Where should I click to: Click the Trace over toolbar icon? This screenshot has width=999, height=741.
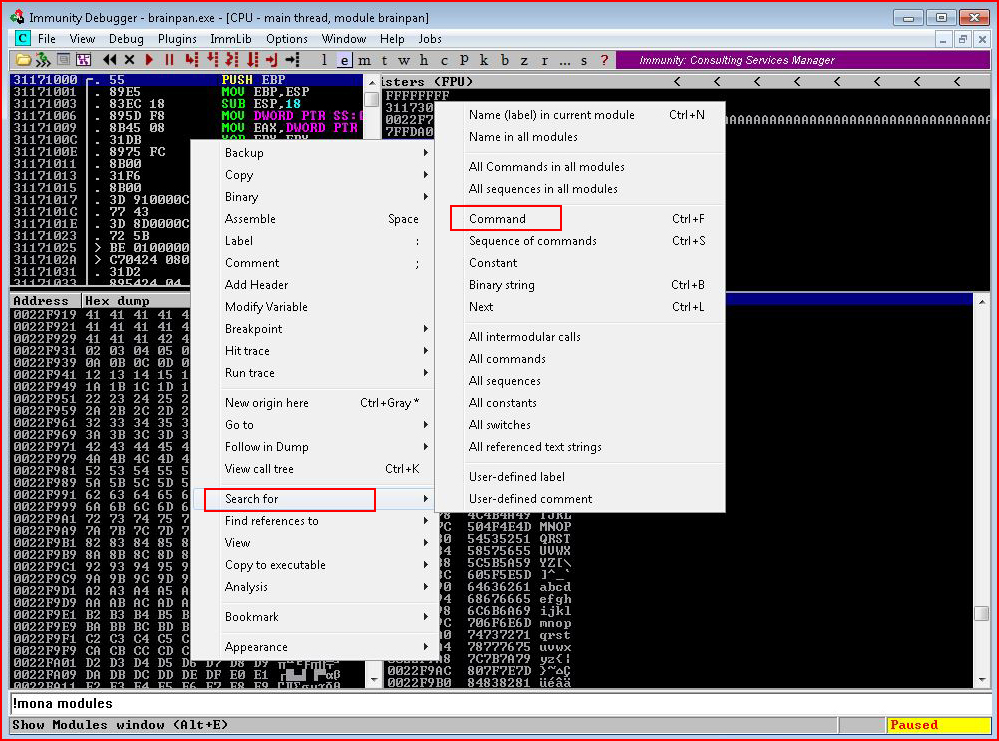coord(253,60)
